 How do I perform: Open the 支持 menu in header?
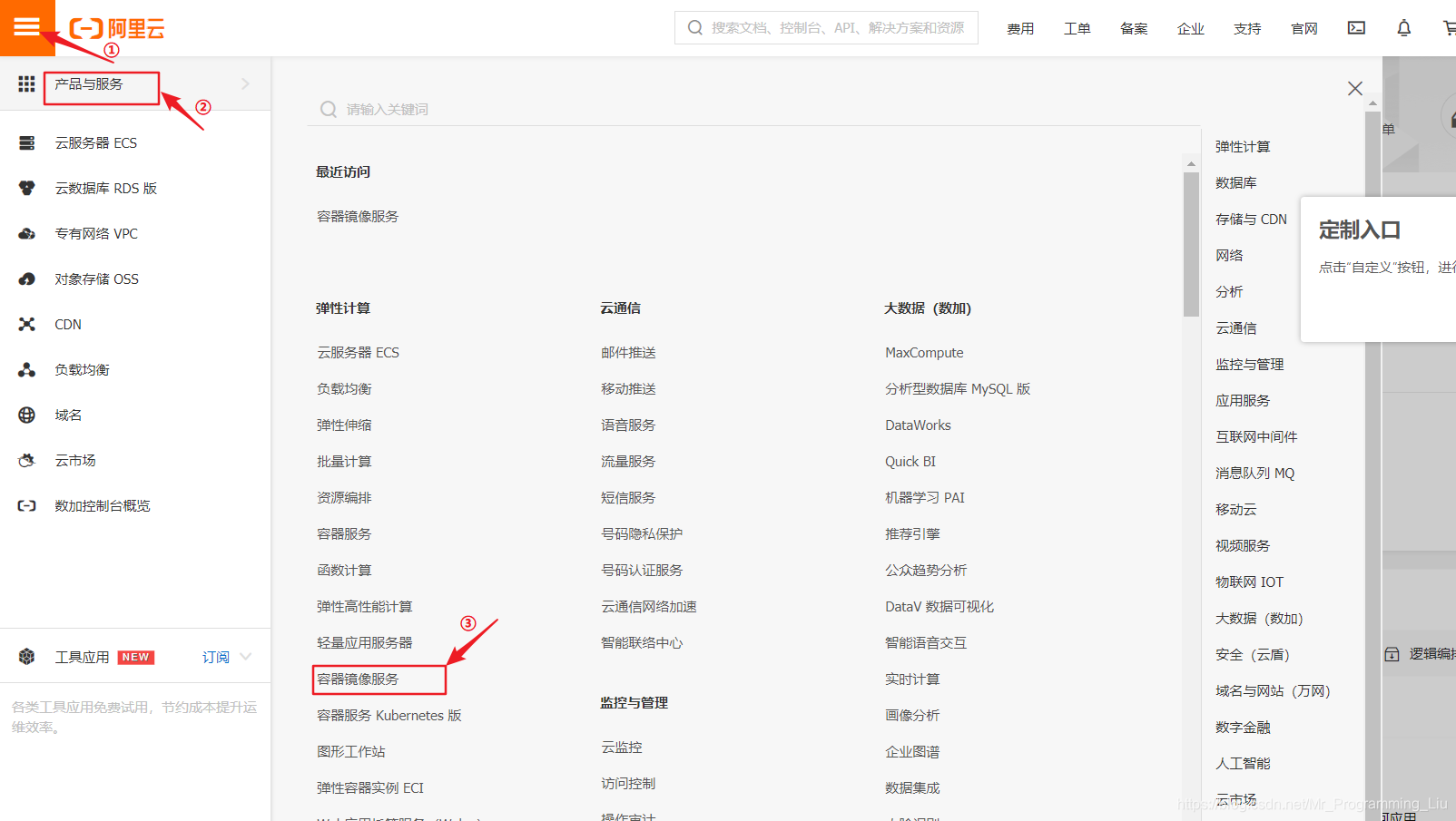click(1247, 29)
